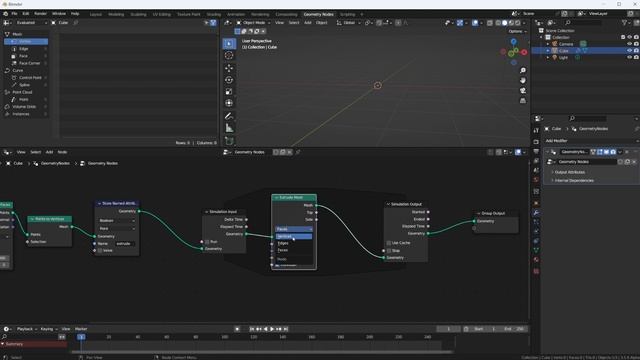Choose Vertices in Extrude Mesh mode list
640x360 pixels.
tap(294, 236)
